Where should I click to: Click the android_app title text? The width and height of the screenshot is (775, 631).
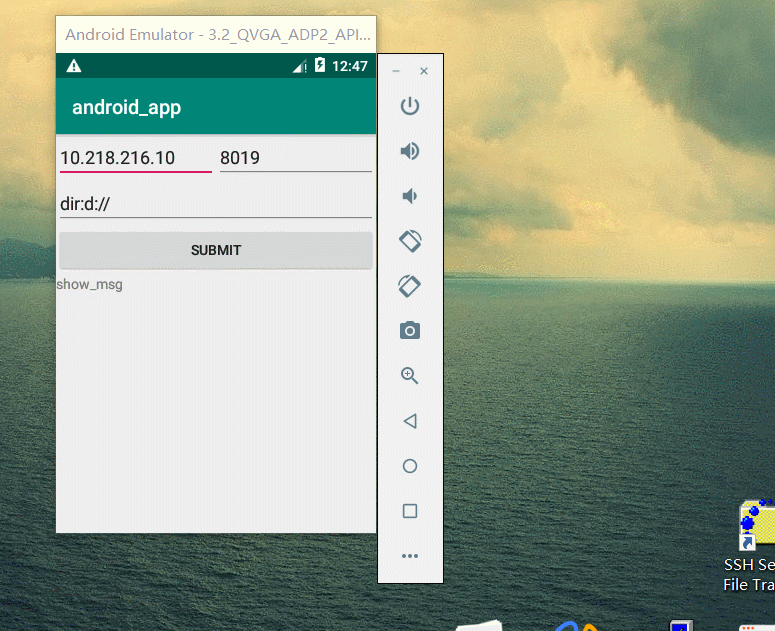point(127,107)
